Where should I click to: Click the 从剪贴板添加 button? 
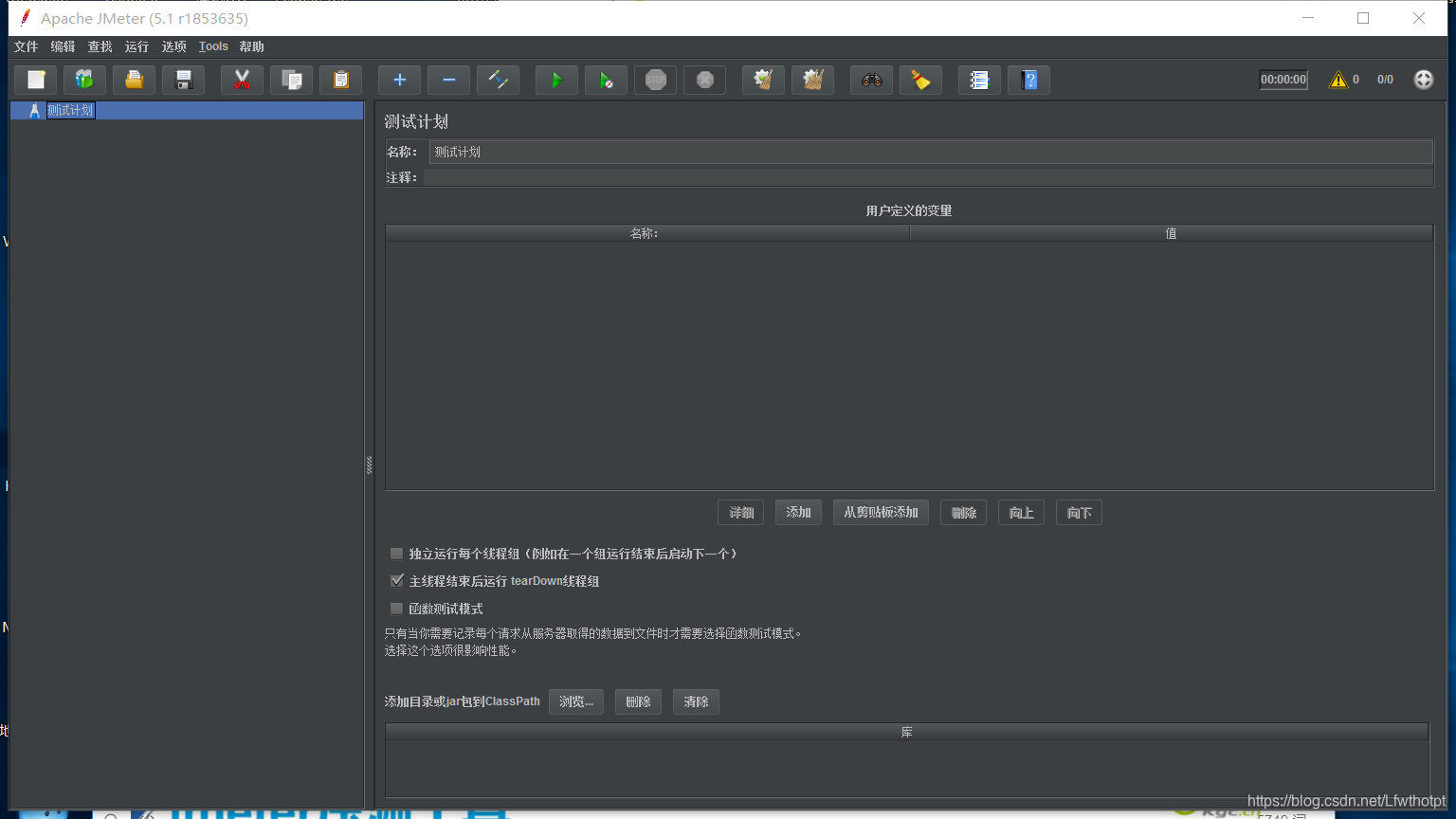[882, 513]
